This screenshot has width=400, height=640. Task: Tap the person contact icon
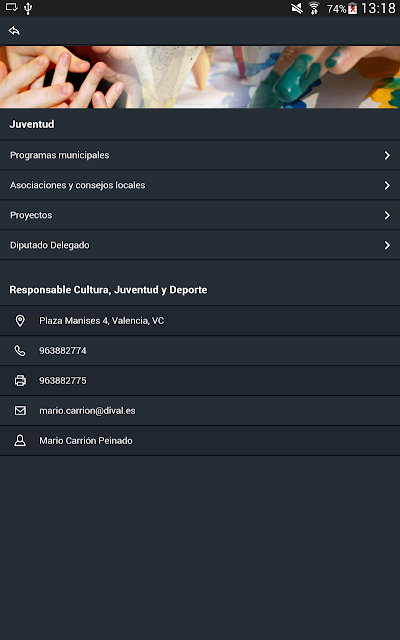click(20, 440)
